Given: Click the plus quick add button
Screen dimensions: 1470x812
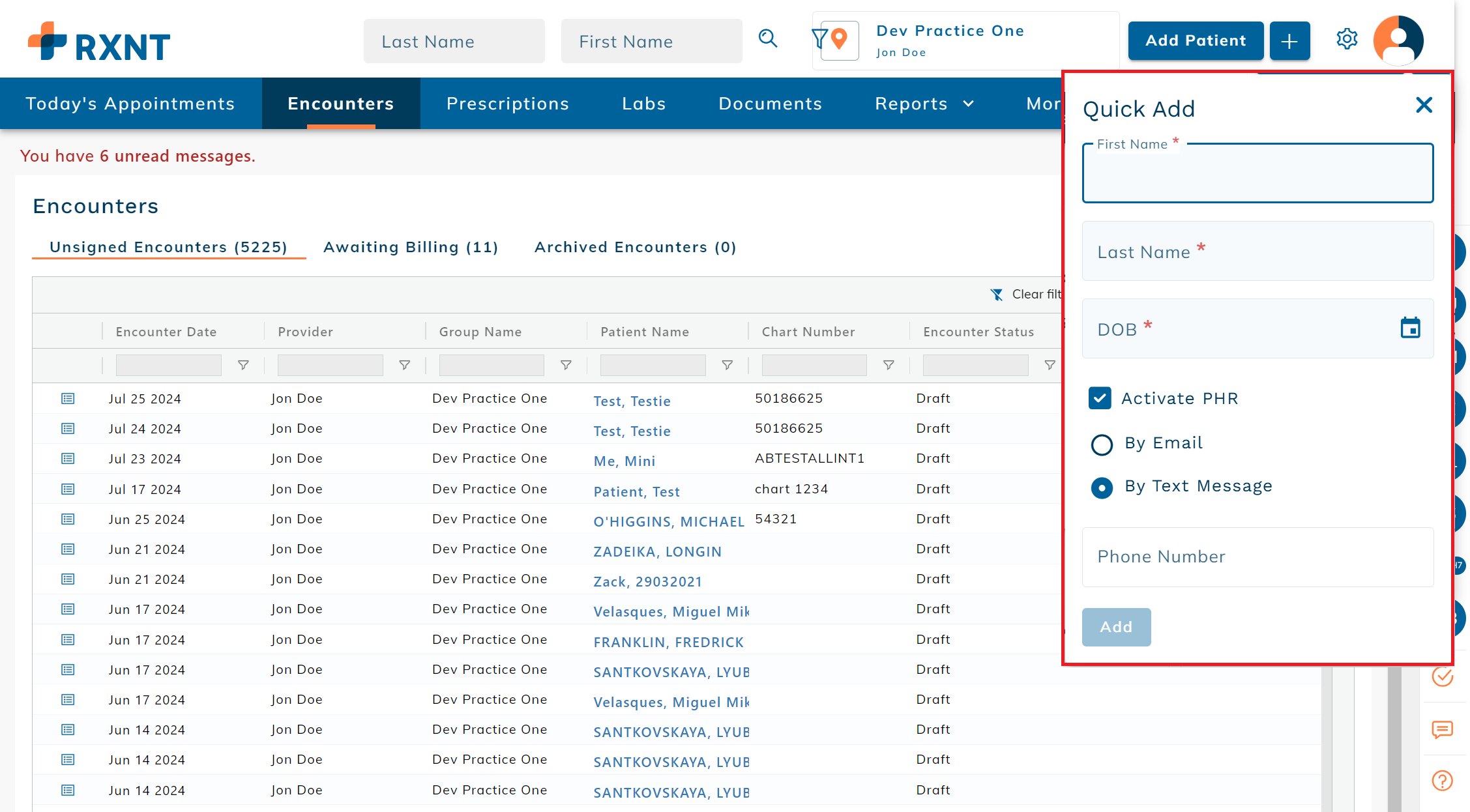Looking at the screenshot, I should pyautogui.click(x=1289, y=41).
